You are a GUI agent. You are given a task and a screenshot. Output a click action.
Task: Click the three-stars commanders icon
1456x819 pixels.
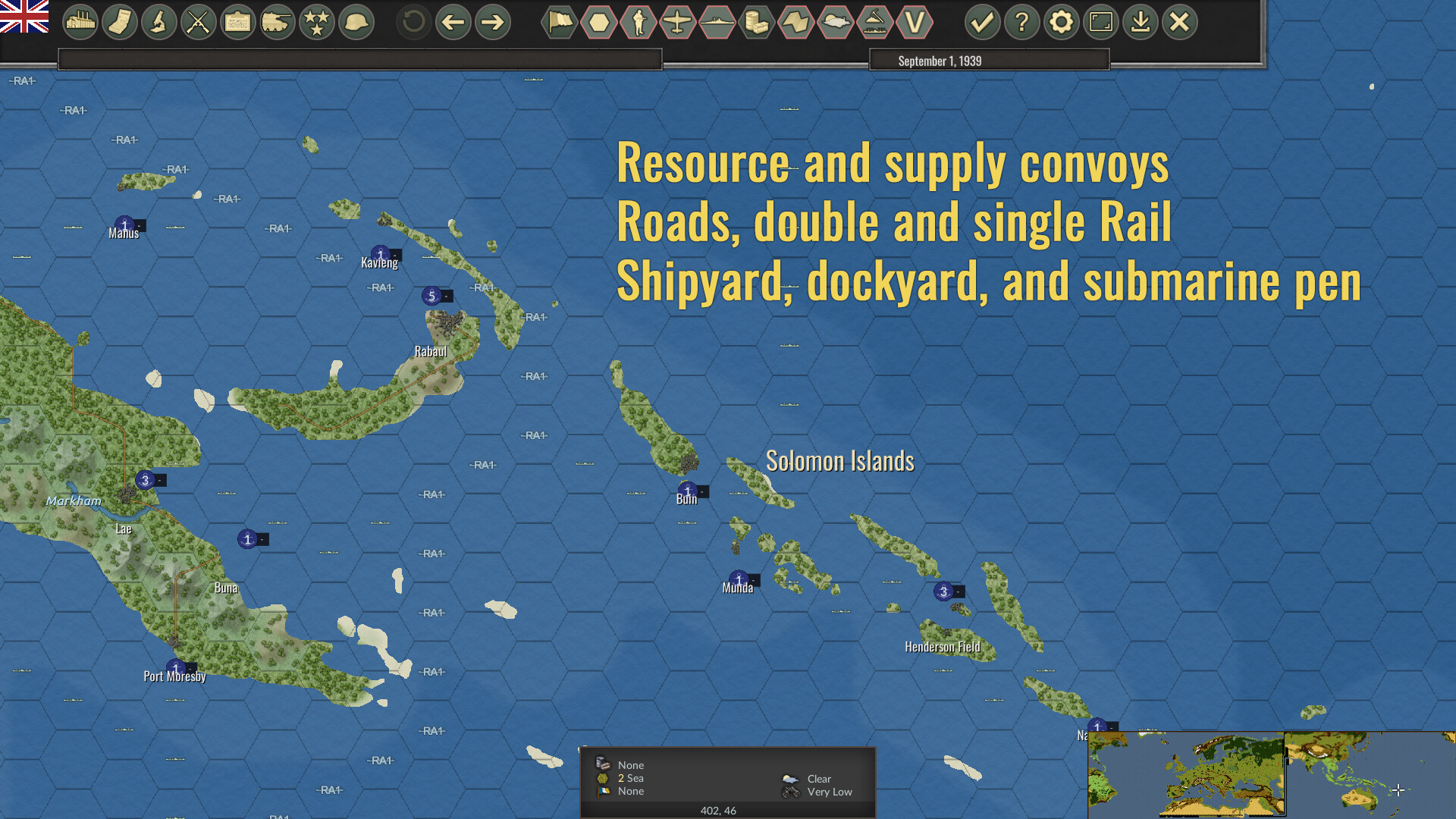317,23
